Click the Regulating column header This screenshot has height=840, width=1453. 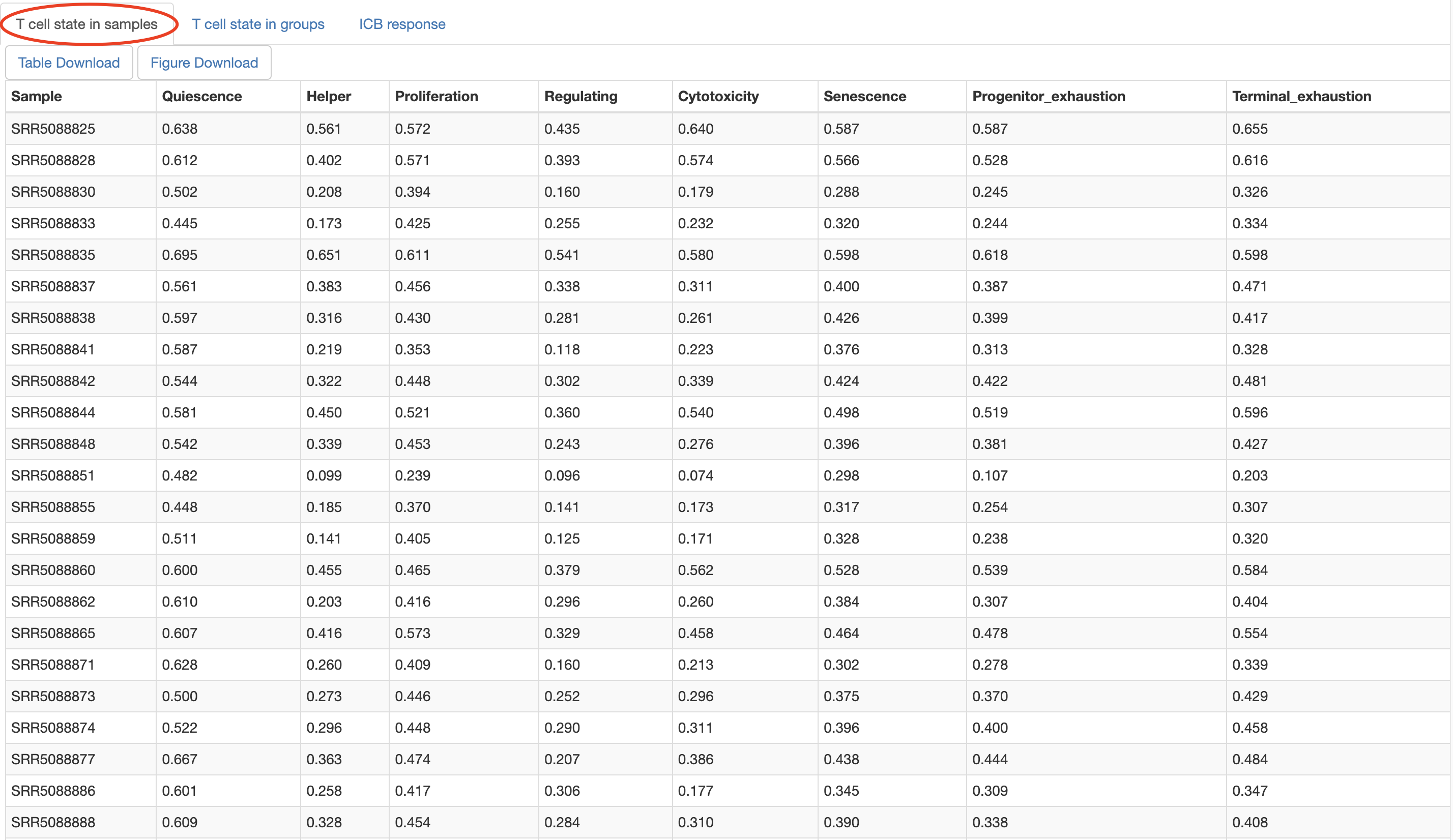580,96
